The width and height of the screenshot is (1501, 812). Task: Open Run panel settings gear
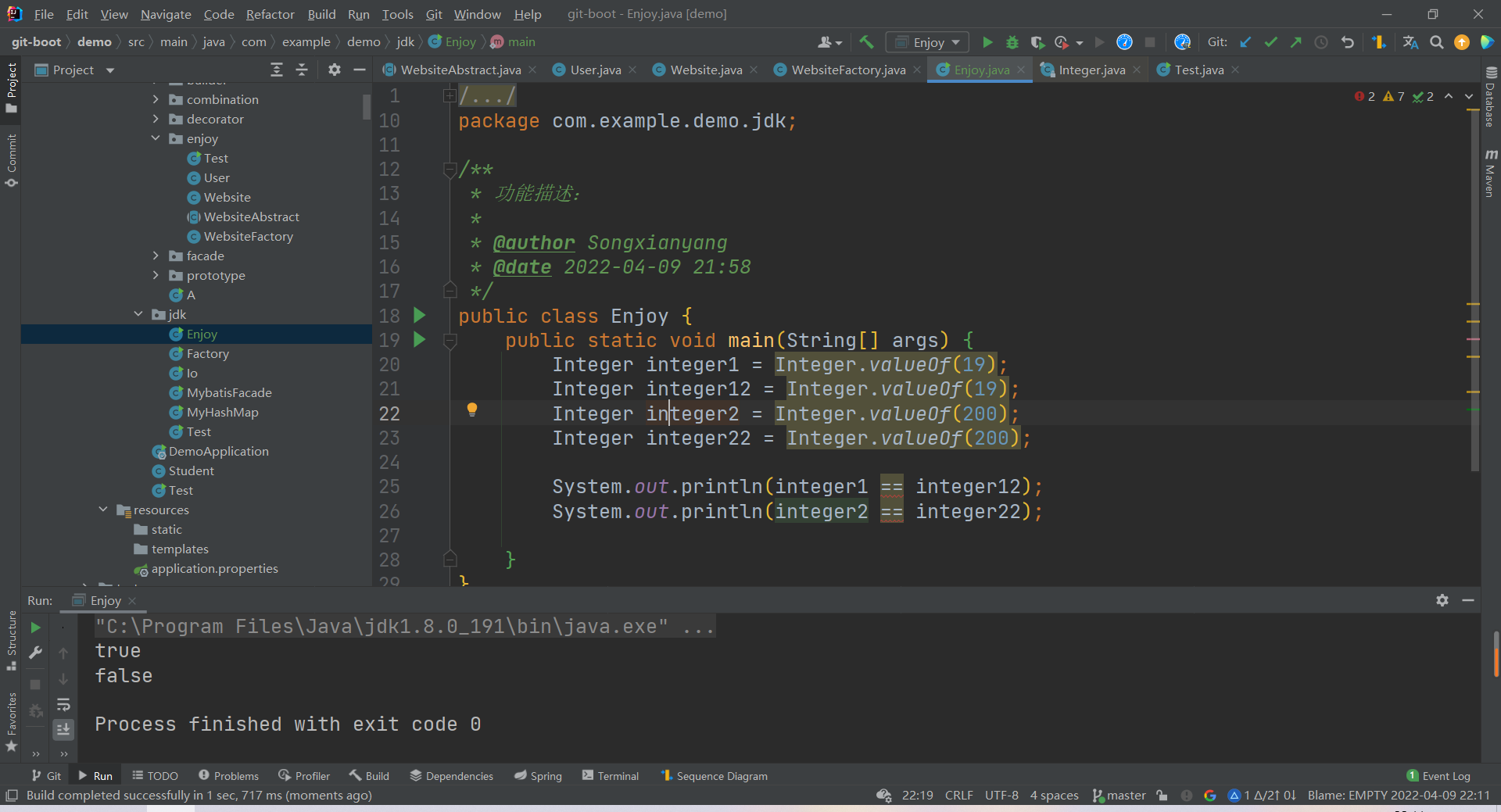pos(1442,600)
